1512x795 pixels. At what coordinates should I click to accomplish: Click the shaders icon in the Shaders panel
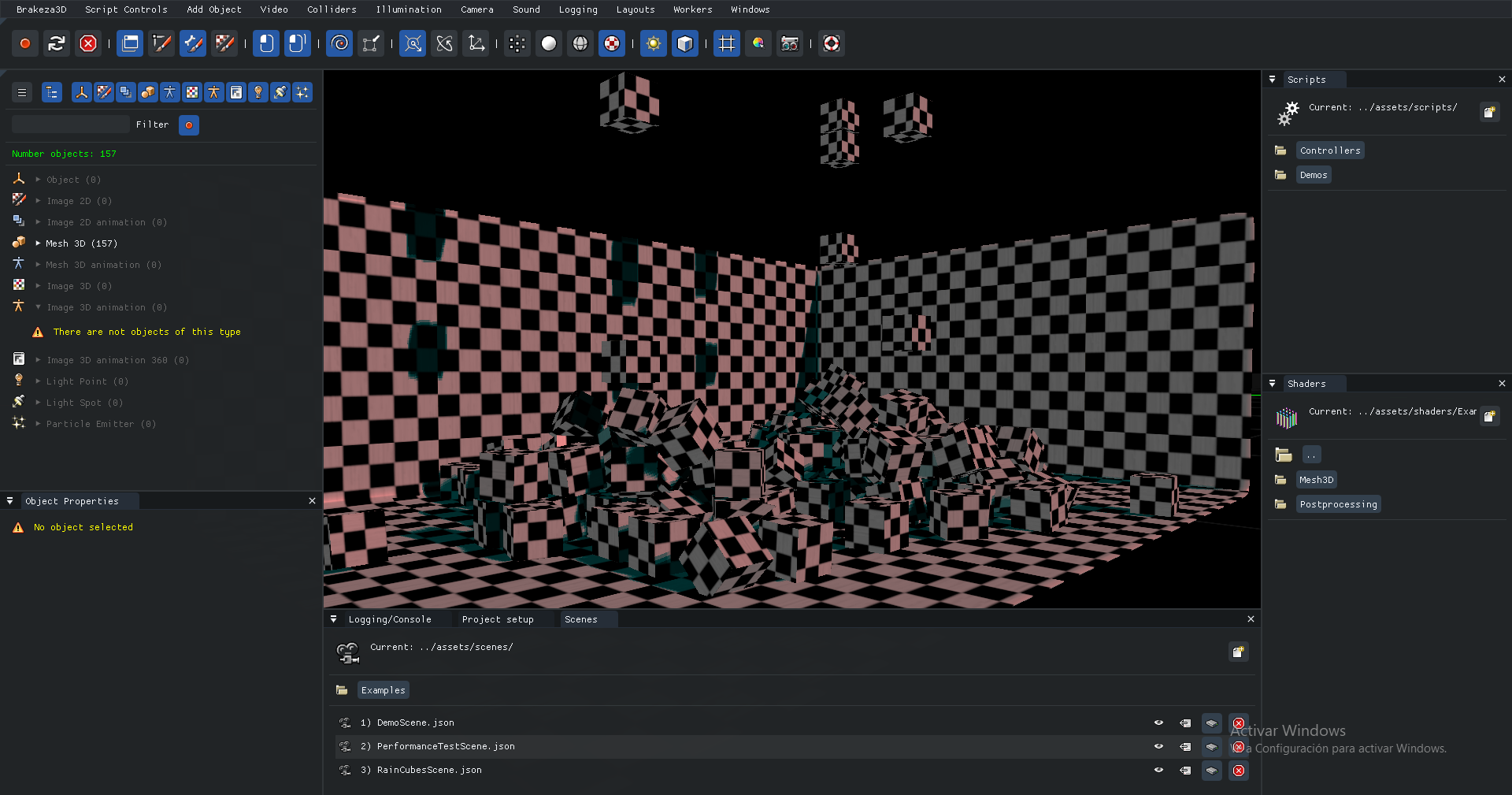[1287, 418]
